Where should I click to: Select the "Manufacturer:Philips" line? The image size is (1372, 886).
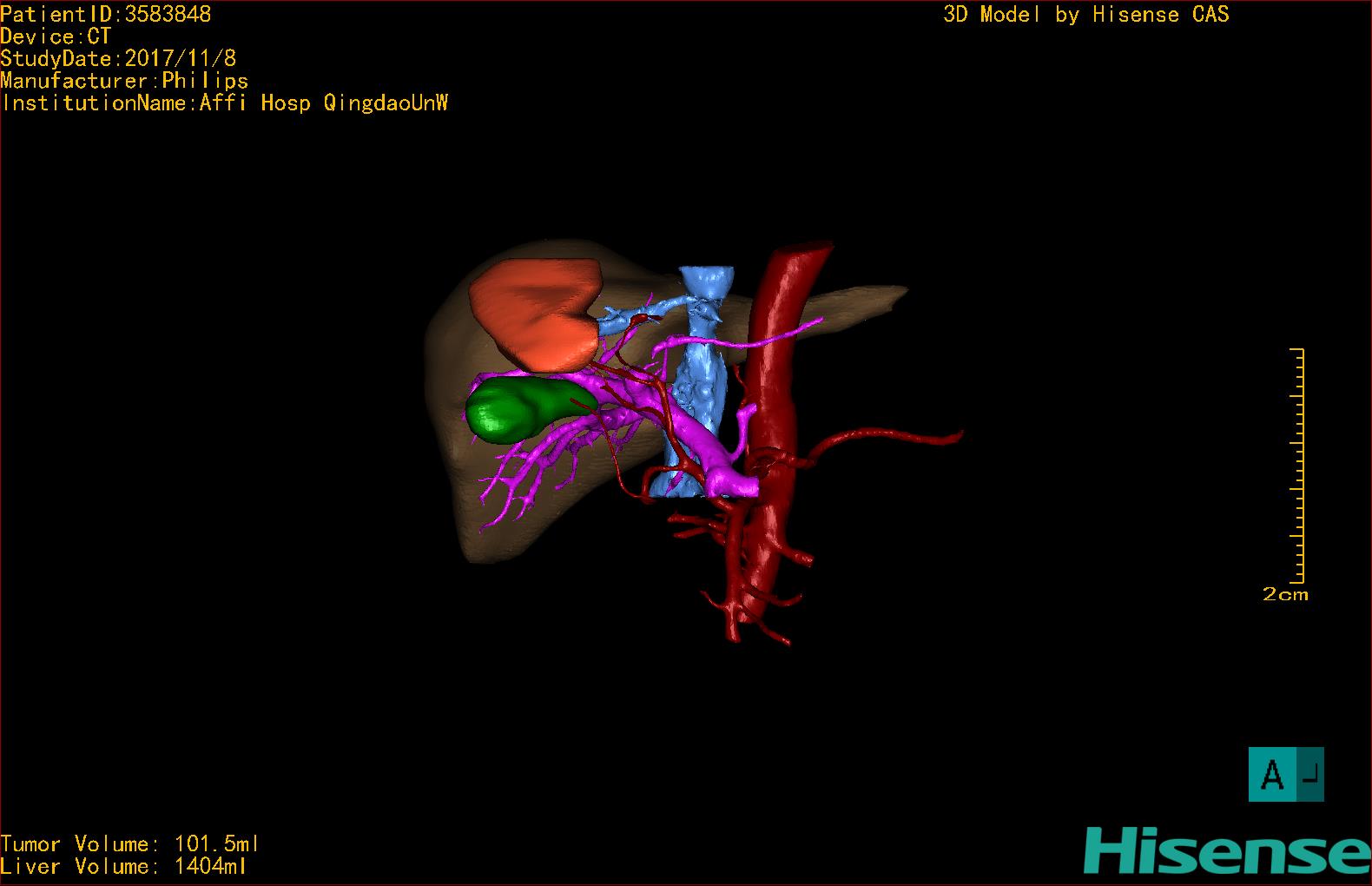point(124,81)
